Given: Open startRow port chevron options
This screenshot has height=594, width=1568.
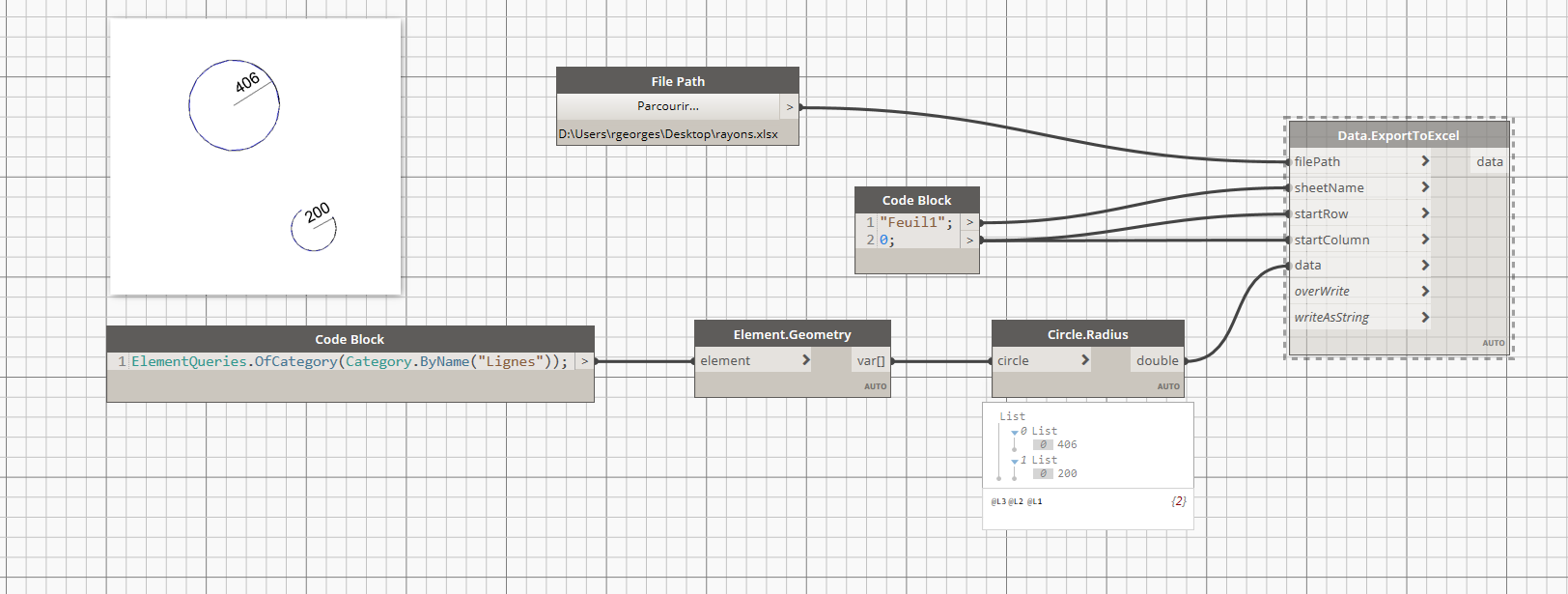Looking at the screenshot, I should point(1425,213).
